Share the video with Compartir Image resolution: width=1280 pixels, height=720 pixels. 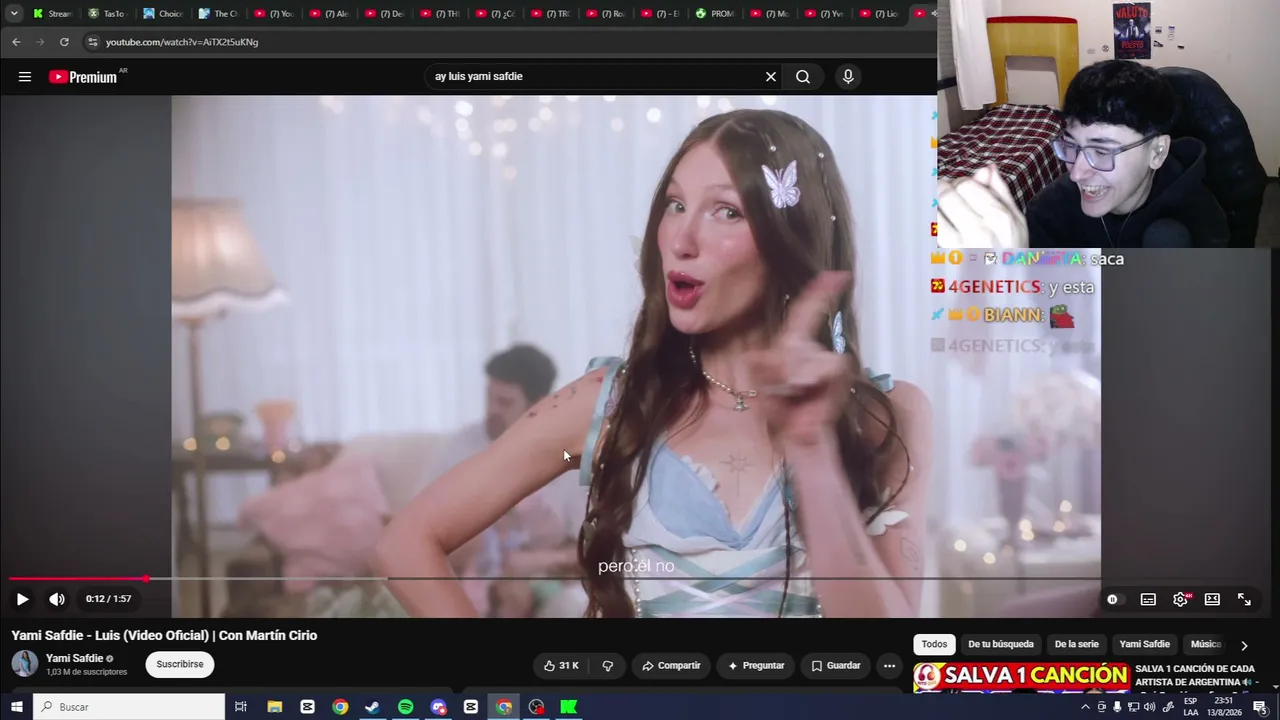(x=671, y=666)
